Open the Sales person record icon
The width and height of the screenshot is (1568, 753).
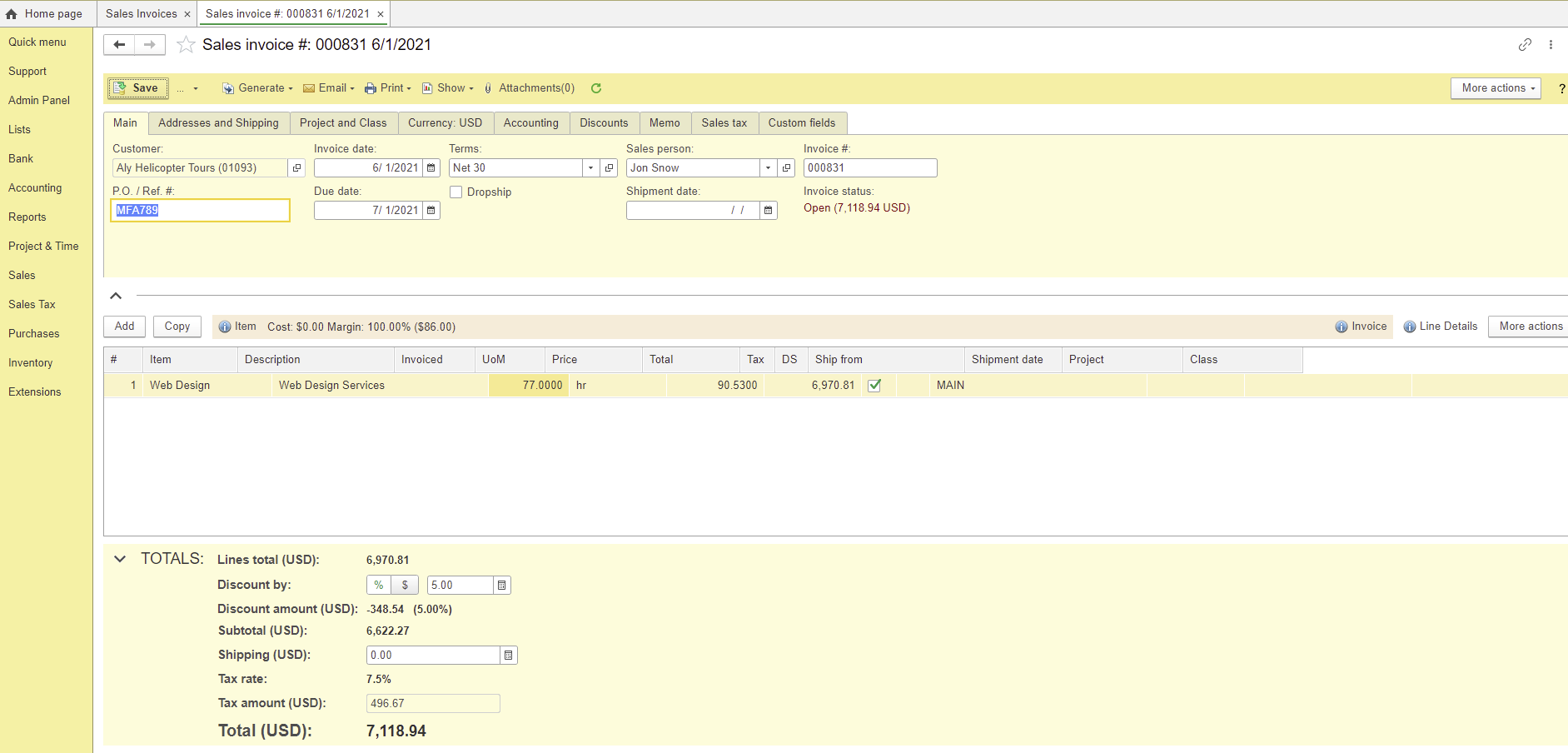coord(787,168)
